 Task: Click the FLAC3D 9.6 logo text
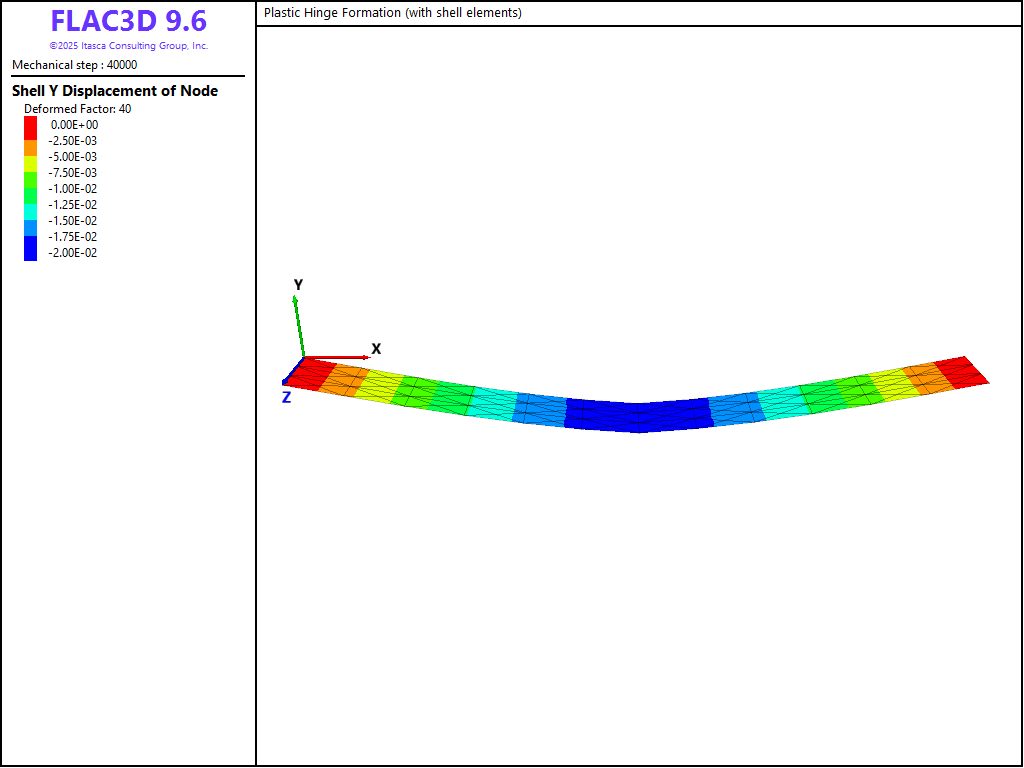[x=128, y=22]
